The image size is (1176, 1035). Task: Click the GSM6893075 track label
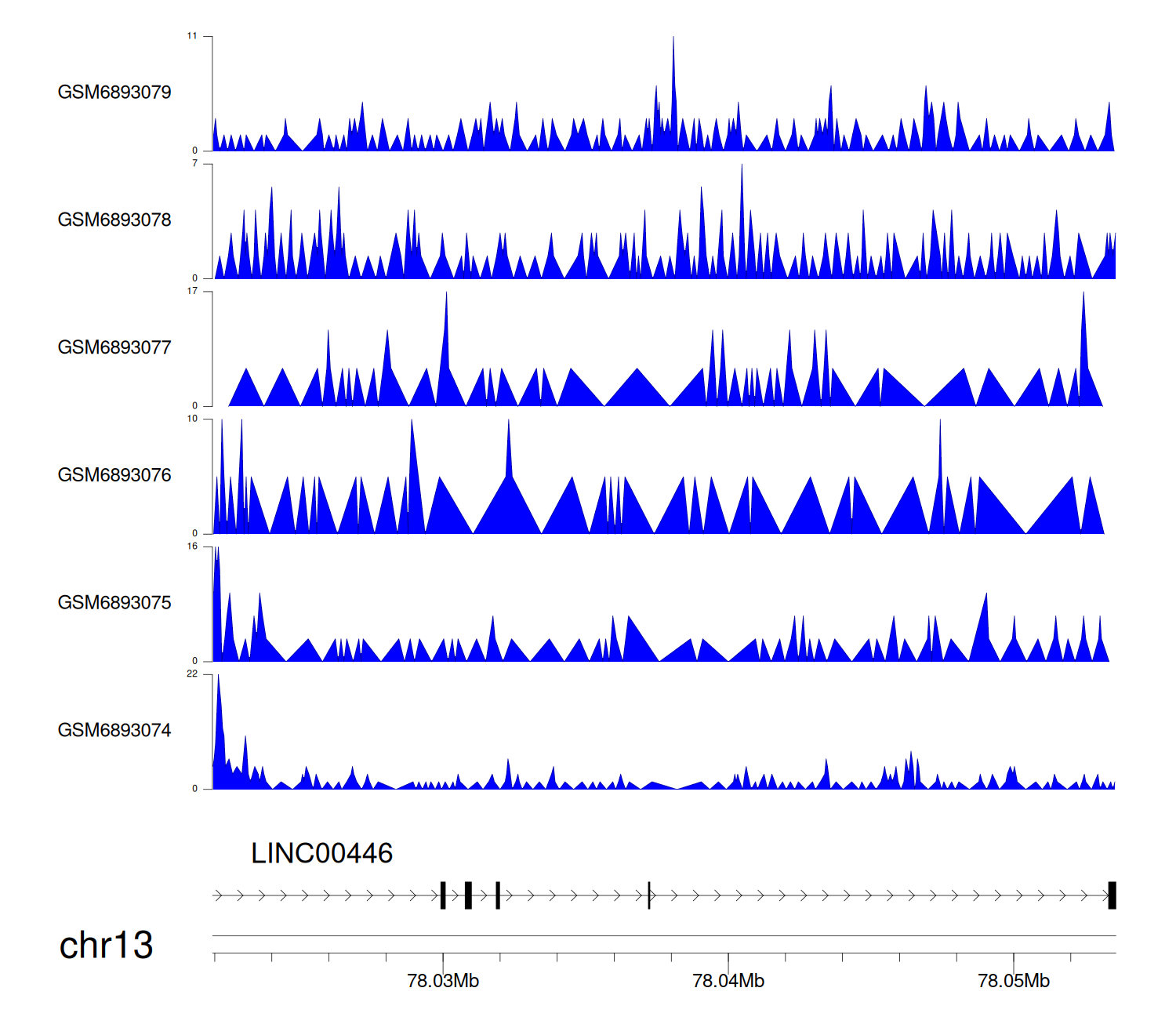point(114,603)
